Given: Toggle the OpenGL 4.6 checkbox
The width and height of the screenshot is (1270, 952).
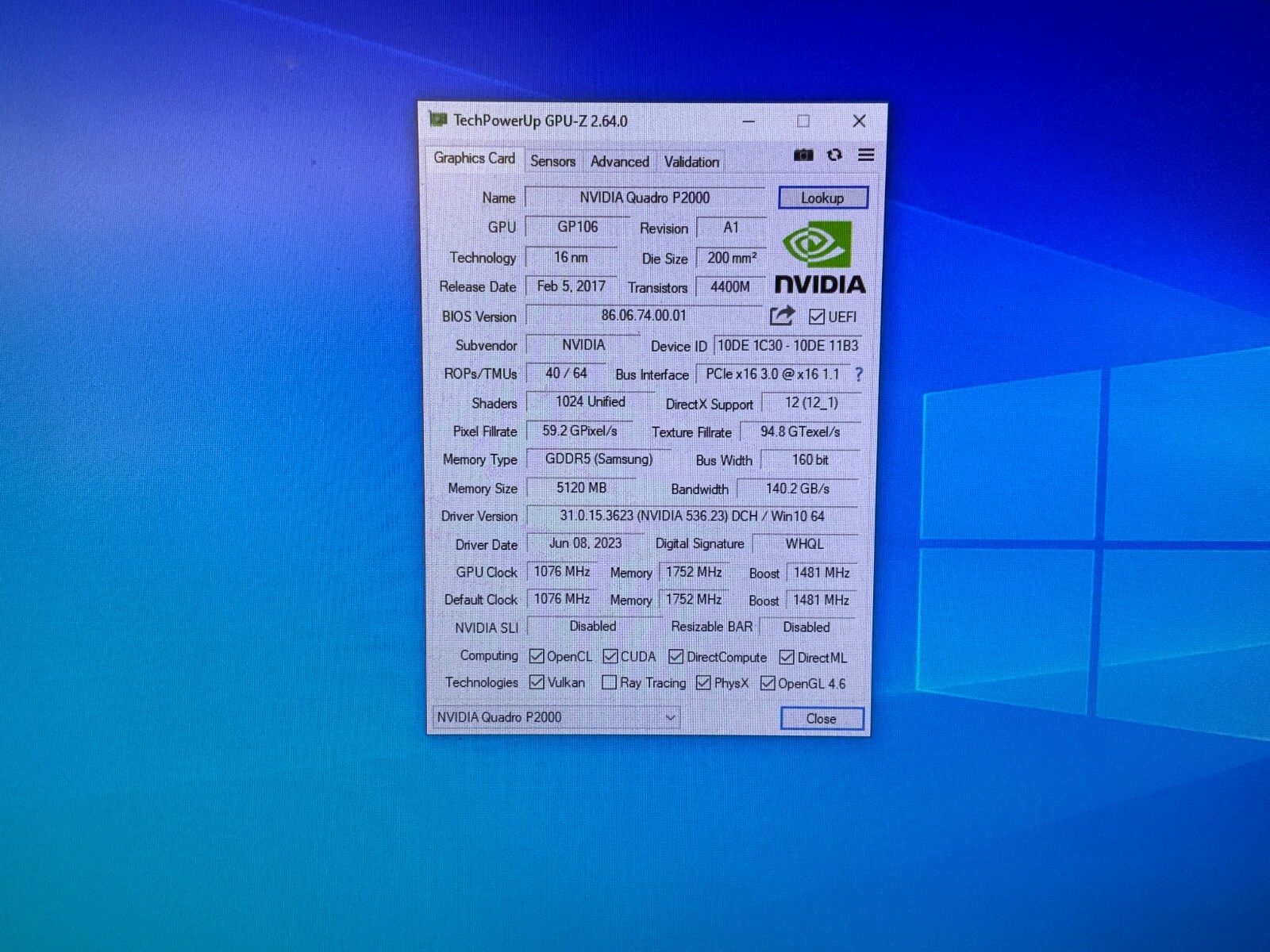Looking at the screenshot, I should tap(768, 683).
